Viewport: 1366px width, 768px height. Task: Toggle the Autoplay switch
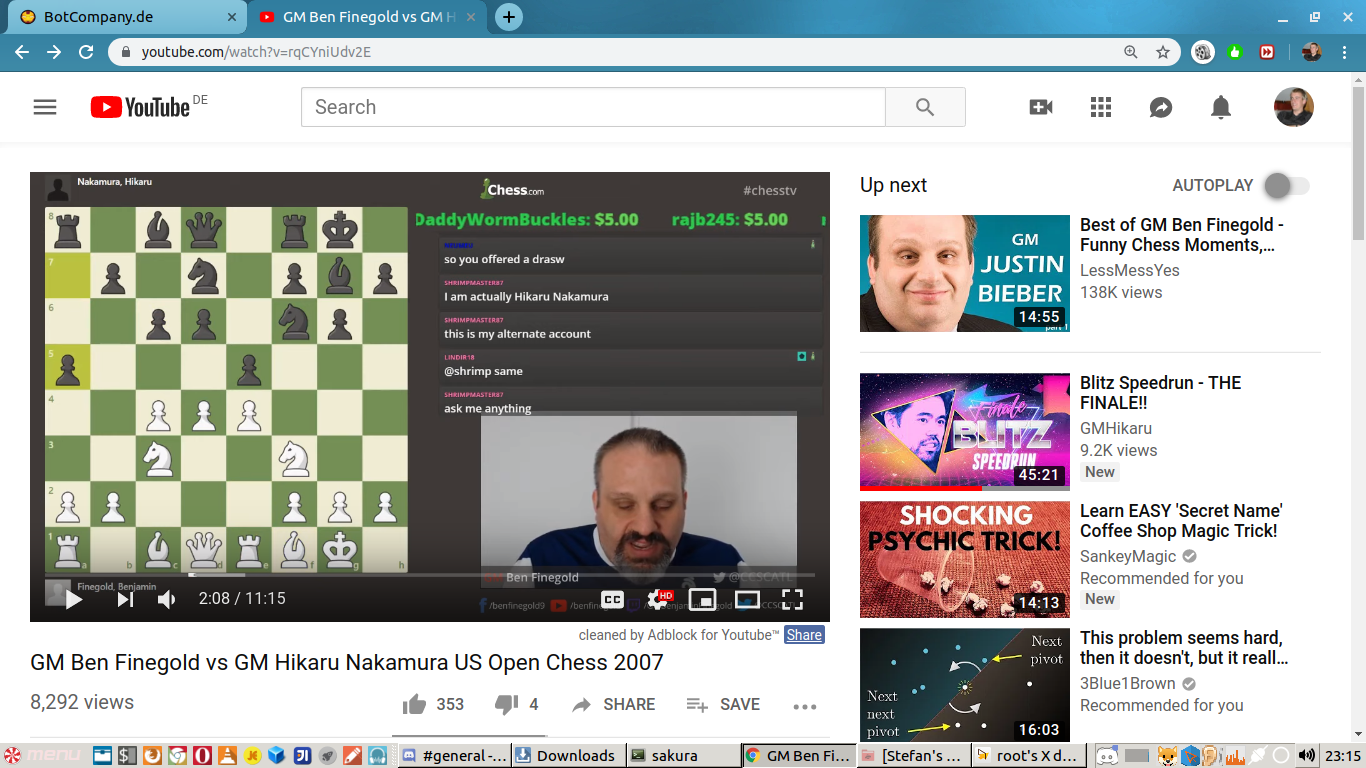pos(1285,185)
